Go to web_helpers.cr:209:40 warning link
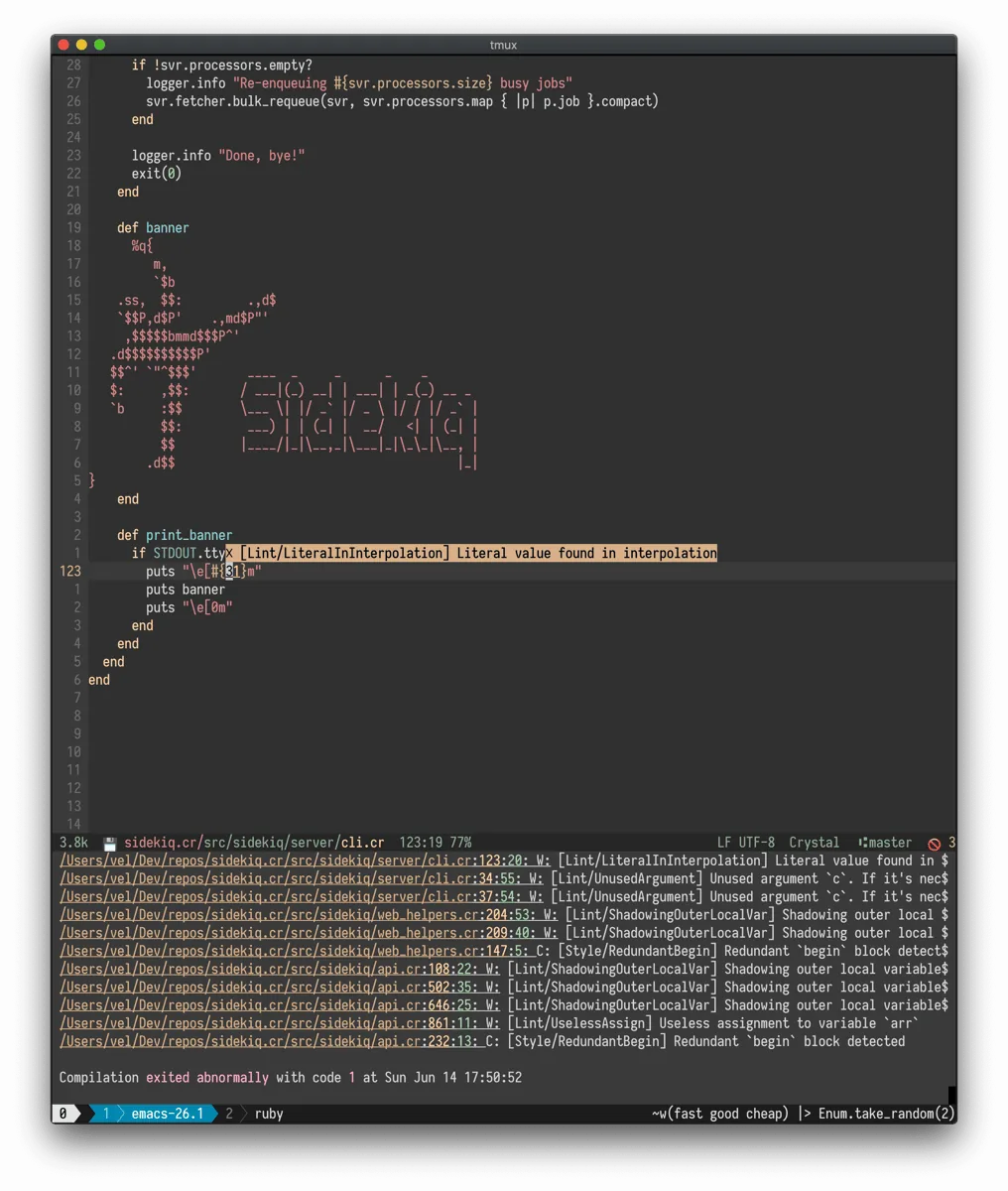Viewport: 1008px width, 1191px height. [x=308, y=933]
